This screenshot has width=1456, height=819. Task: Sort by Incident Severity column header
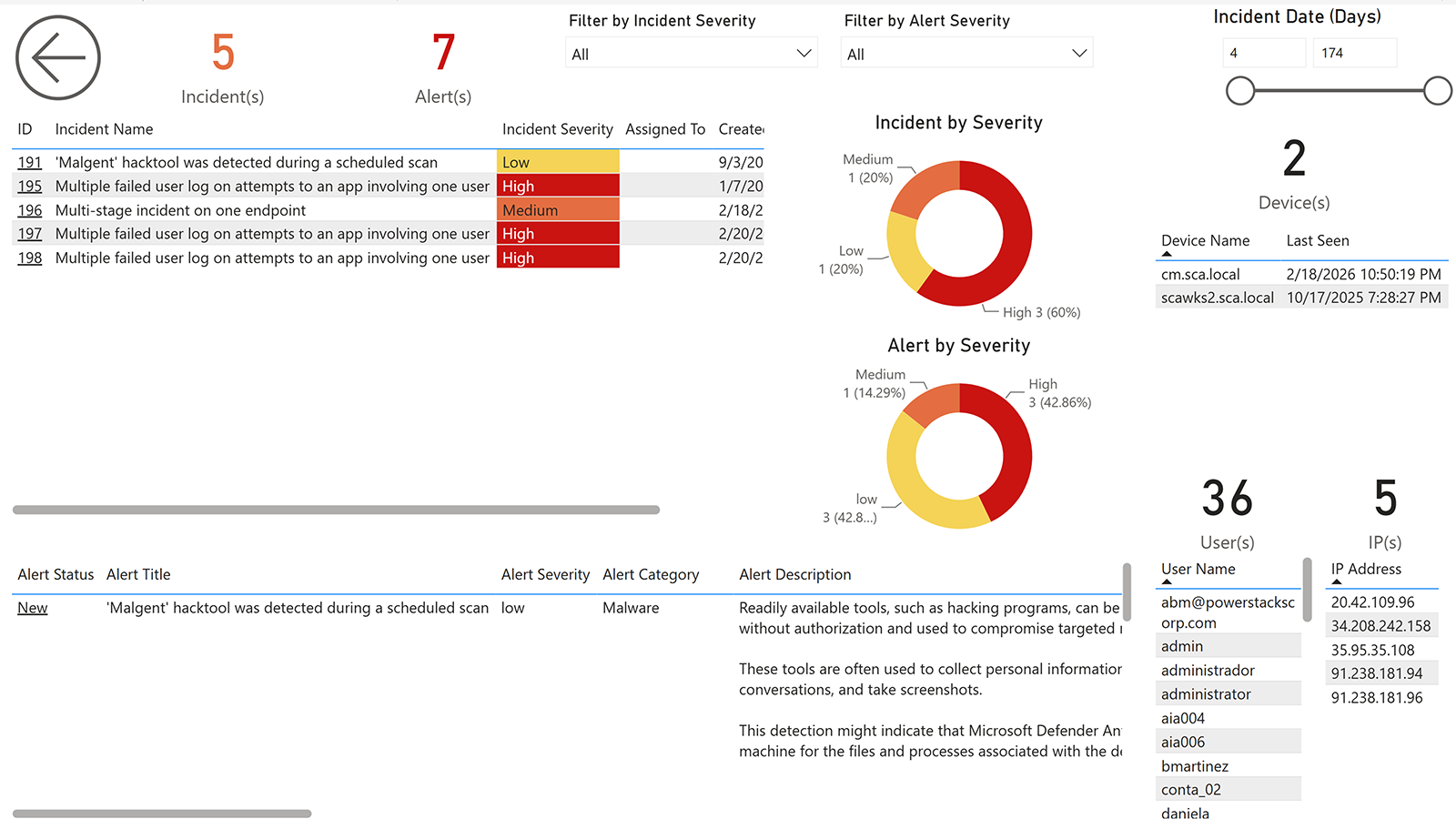(557, 129)
